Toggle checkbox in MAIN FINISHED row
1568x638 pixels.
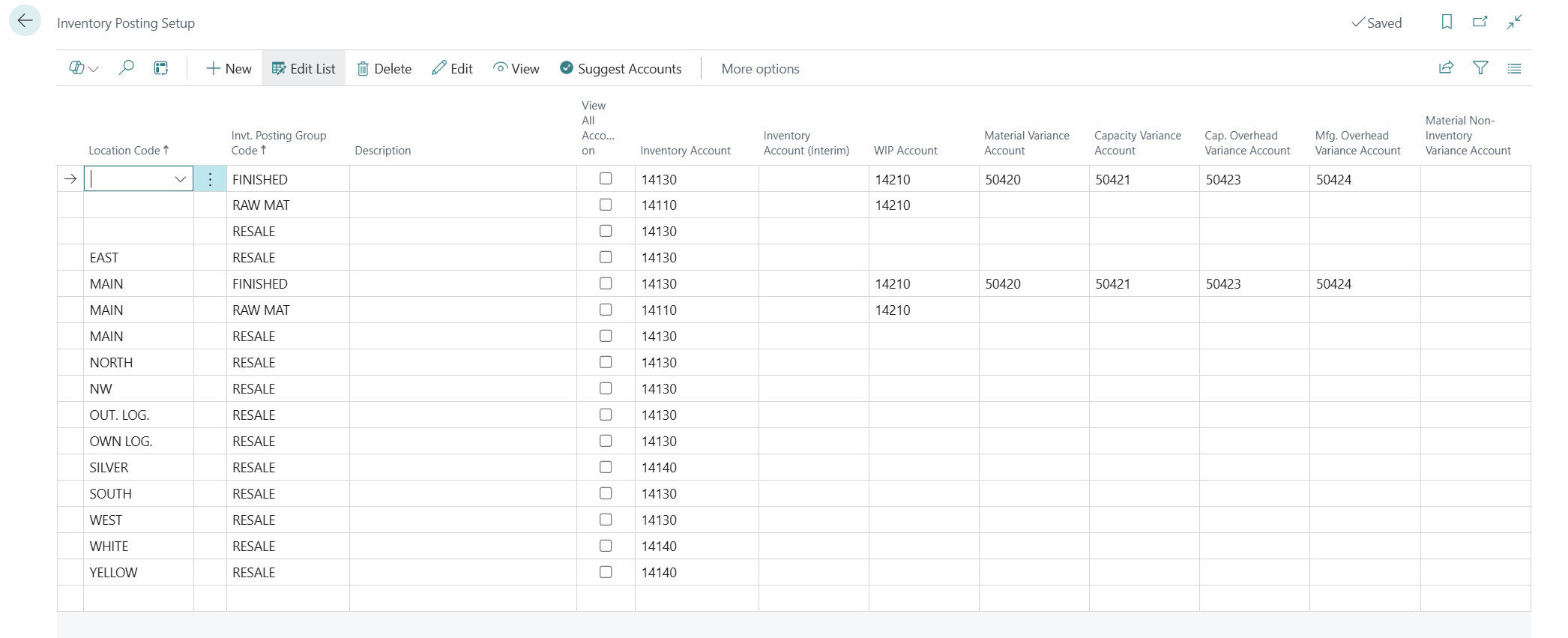coord(606,283)
